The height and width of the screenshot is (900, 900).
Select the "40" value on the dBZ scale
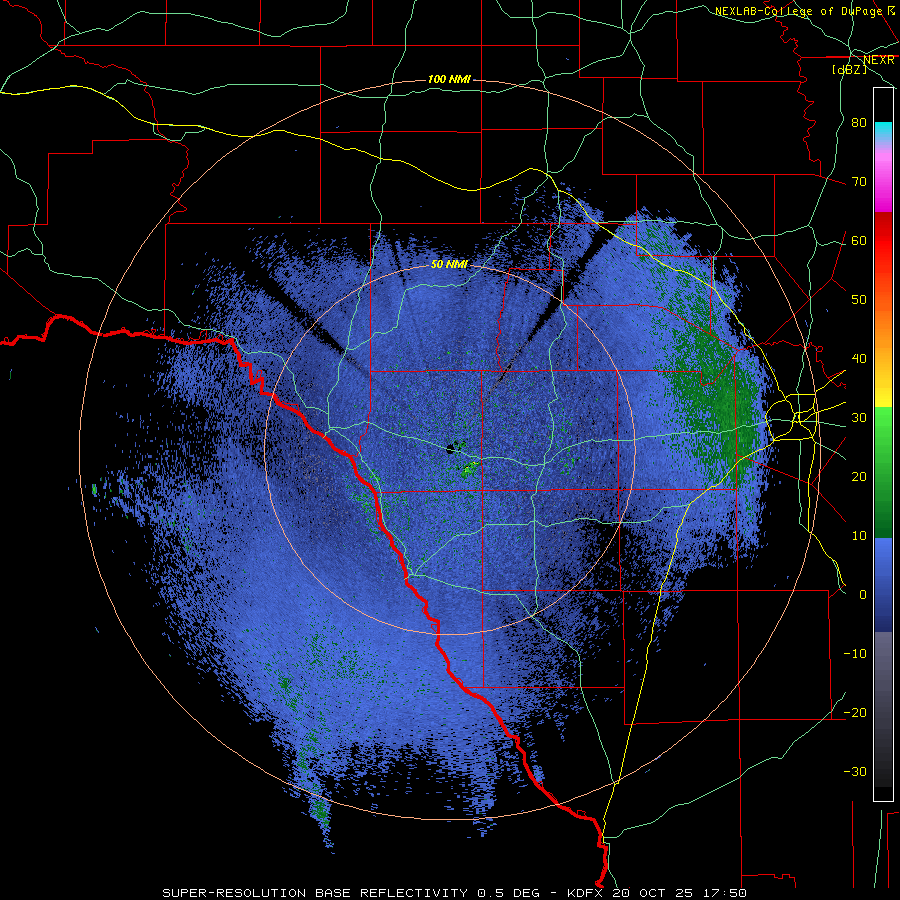click(x=859, y=359)
